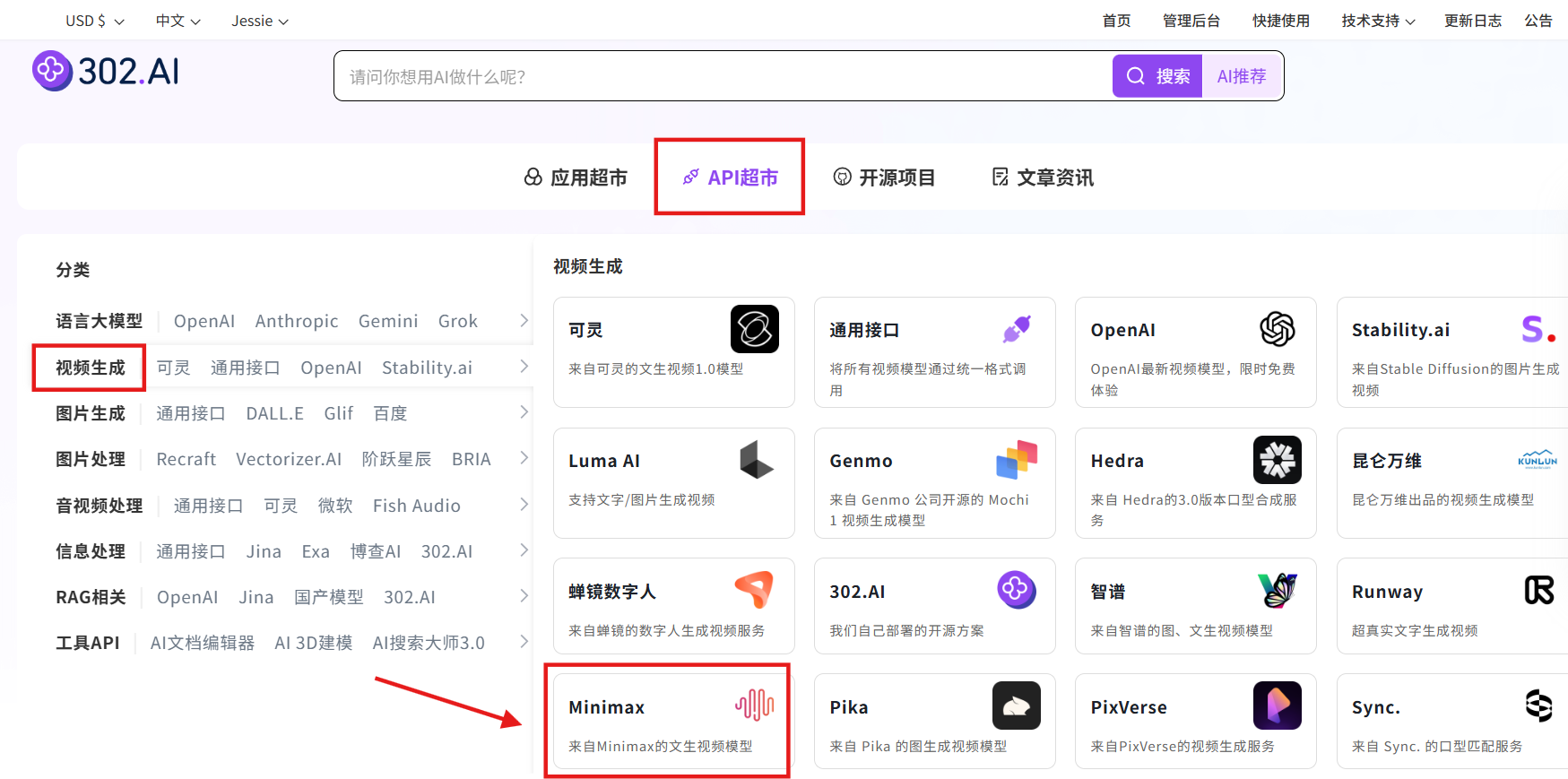Open 管理后台 in top navigation

1191,21
